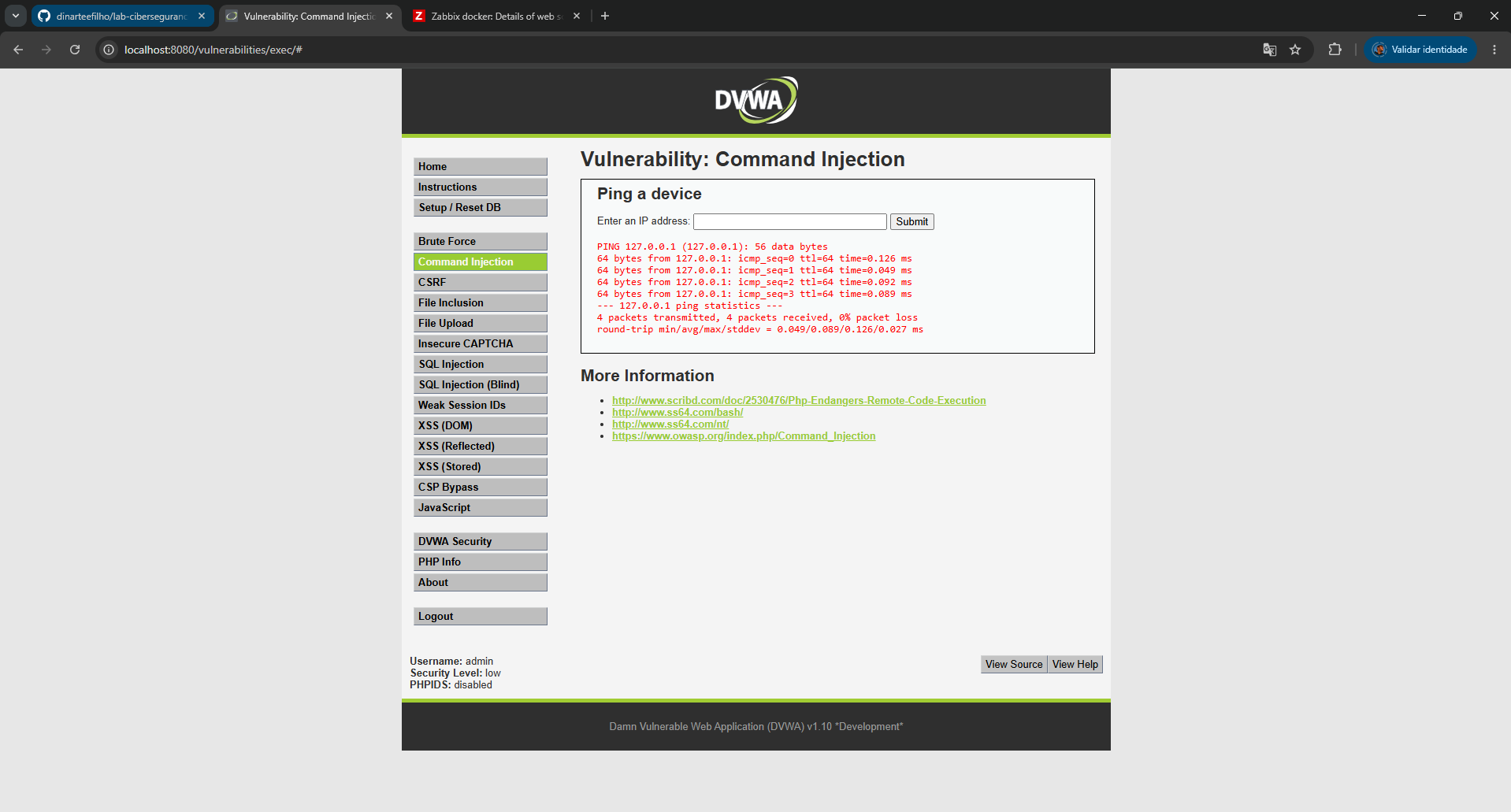Open the tab search dropdown arrow
This screenshot has width=1511, height=812.
(x=16, y=16)
